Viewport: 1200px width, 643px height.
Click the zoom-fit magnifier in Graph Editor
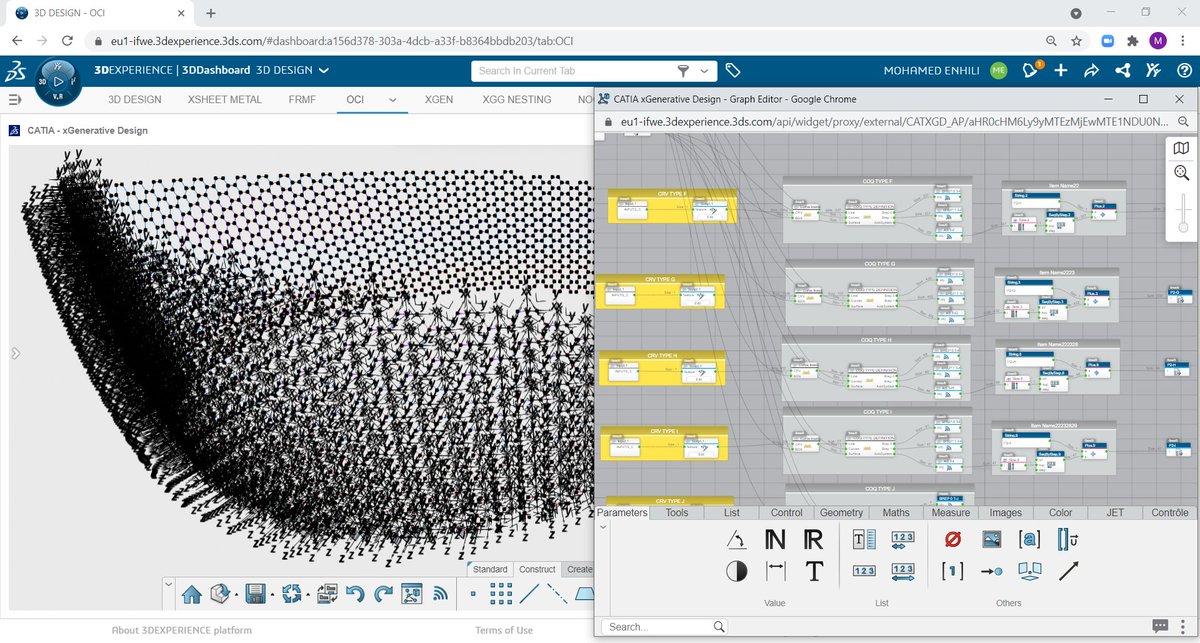pyautogui.click(x=1181, y=173)
